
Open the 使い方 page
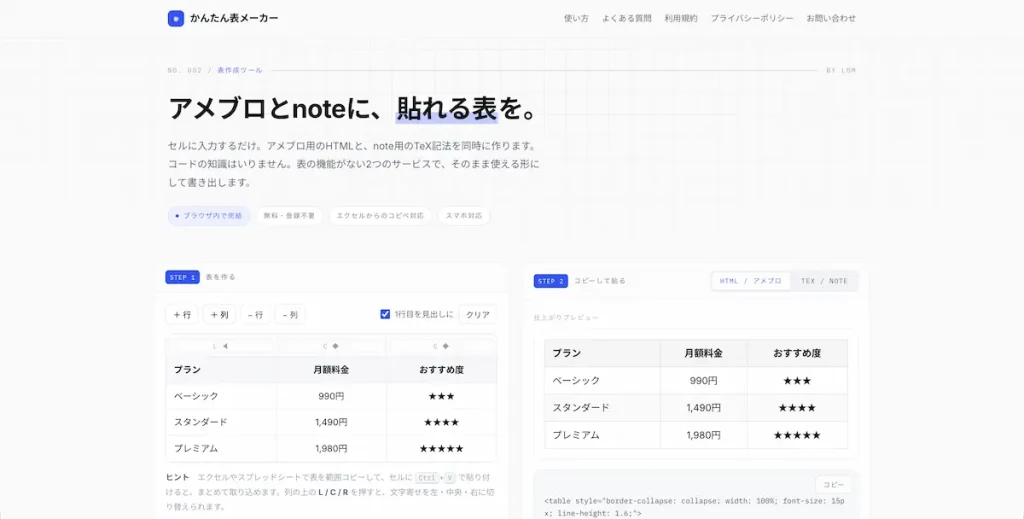[x=576, y=18]
